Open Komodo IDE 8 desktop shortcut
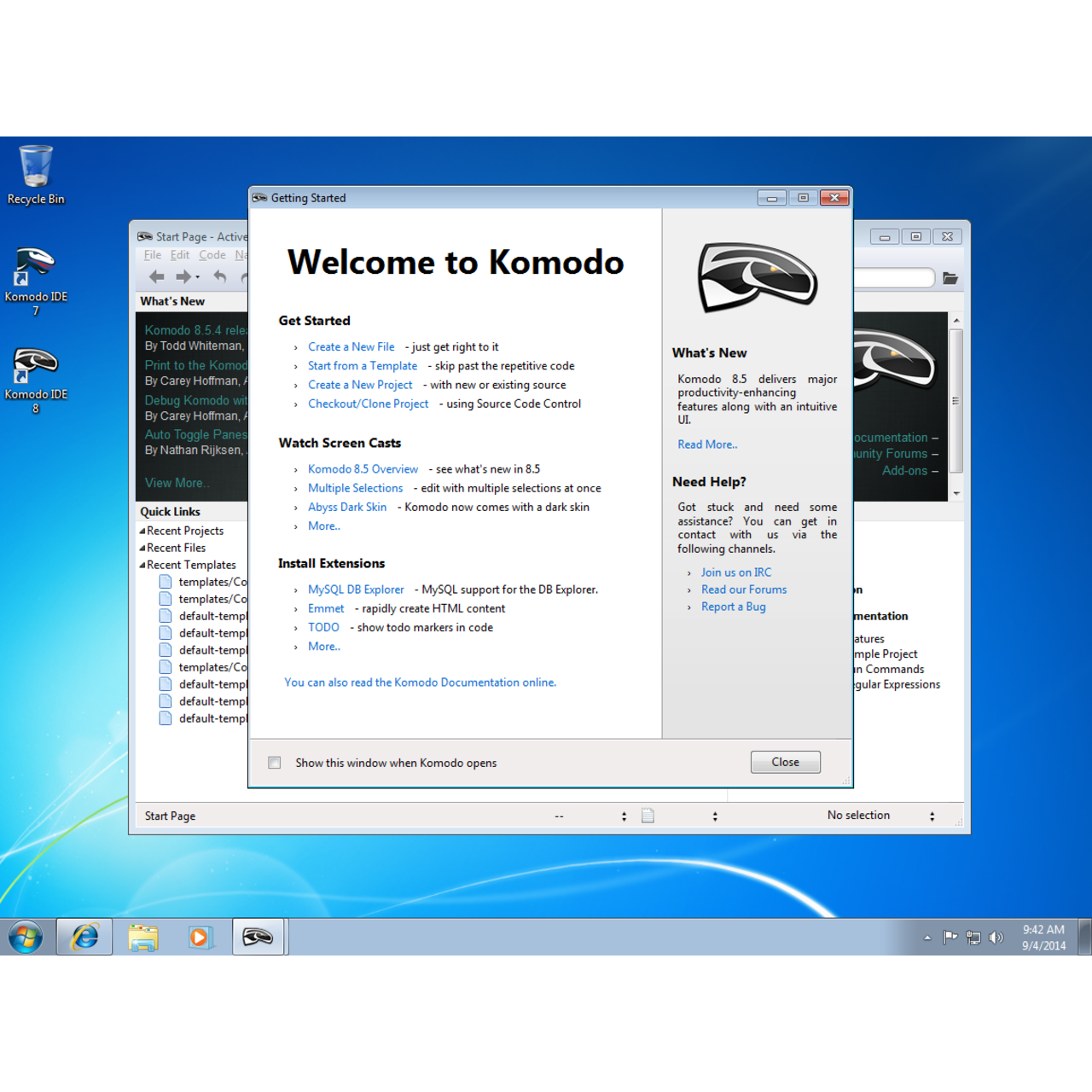The height and width of the screenshot is (1092, 1092). 36,380
